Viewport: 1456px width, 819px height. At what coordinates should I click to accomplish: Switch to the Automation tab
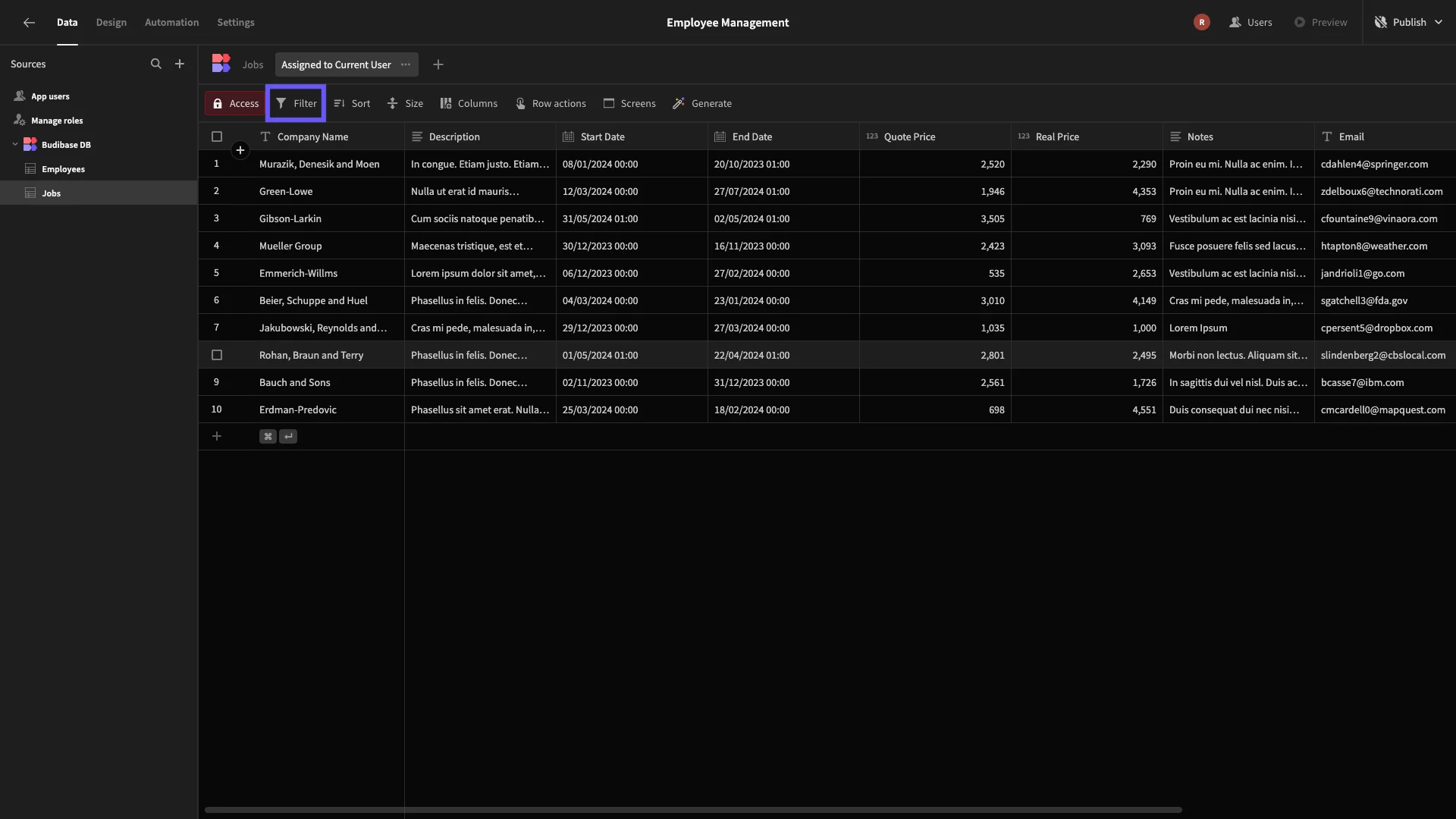[172, 22]
